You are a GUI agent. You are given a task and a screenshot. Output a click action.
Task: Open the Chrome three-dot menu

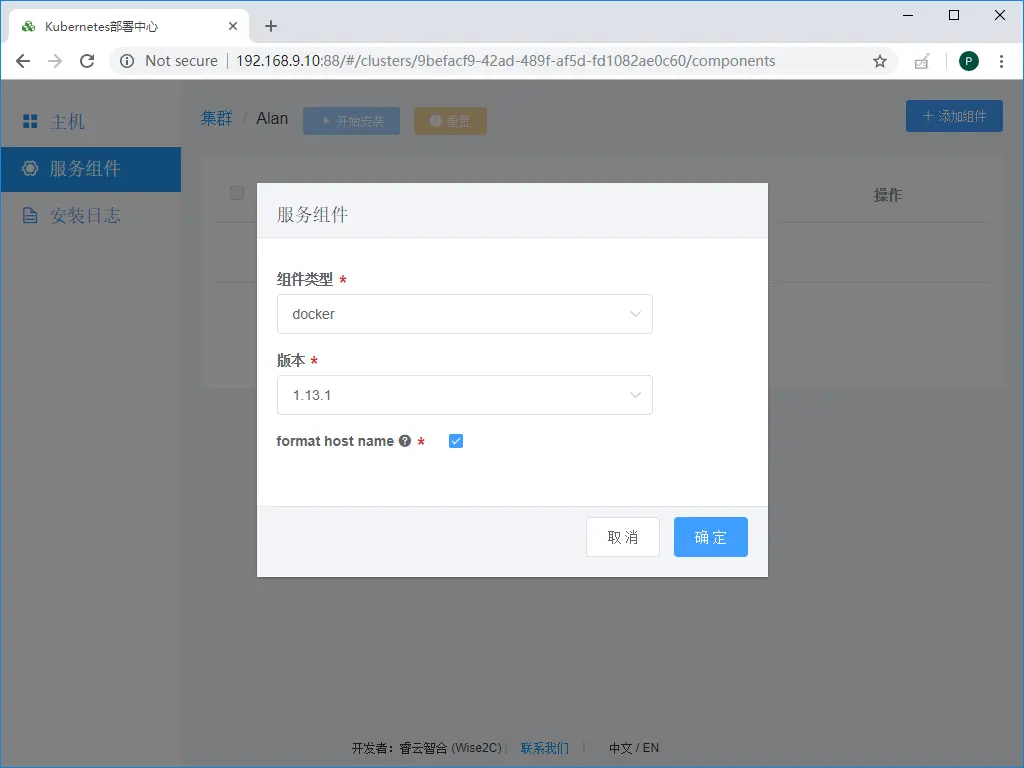coord(1001,61)
